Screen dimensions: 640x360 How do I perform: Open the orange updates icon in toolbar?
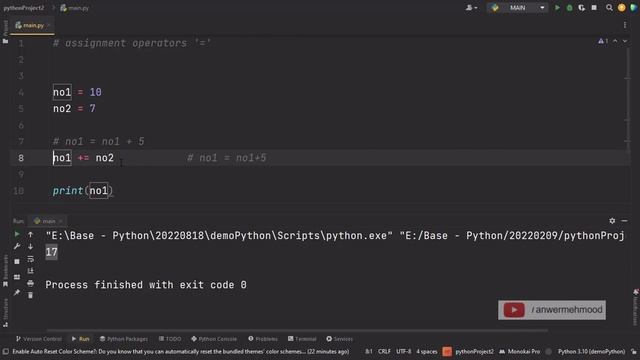[x=622, y=7]
